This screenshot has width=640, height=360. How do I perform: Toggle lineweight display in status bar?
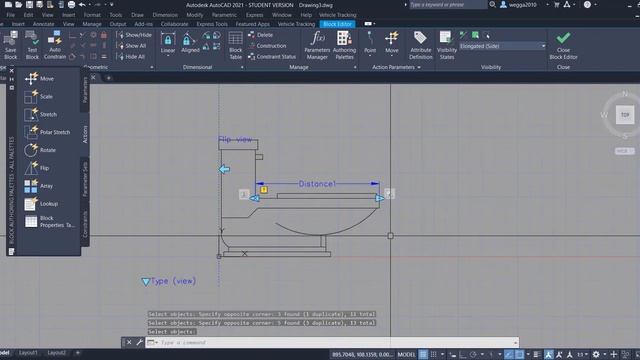[x=537, y=354]
